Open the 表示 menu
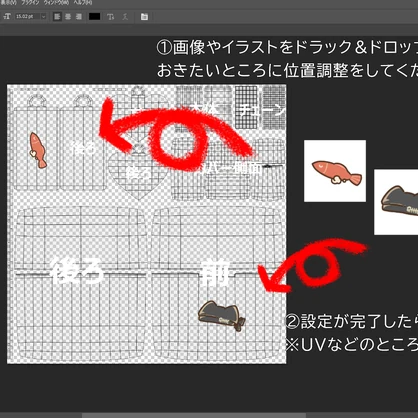This screenshot has width=418, height=418. pos(8,2)
